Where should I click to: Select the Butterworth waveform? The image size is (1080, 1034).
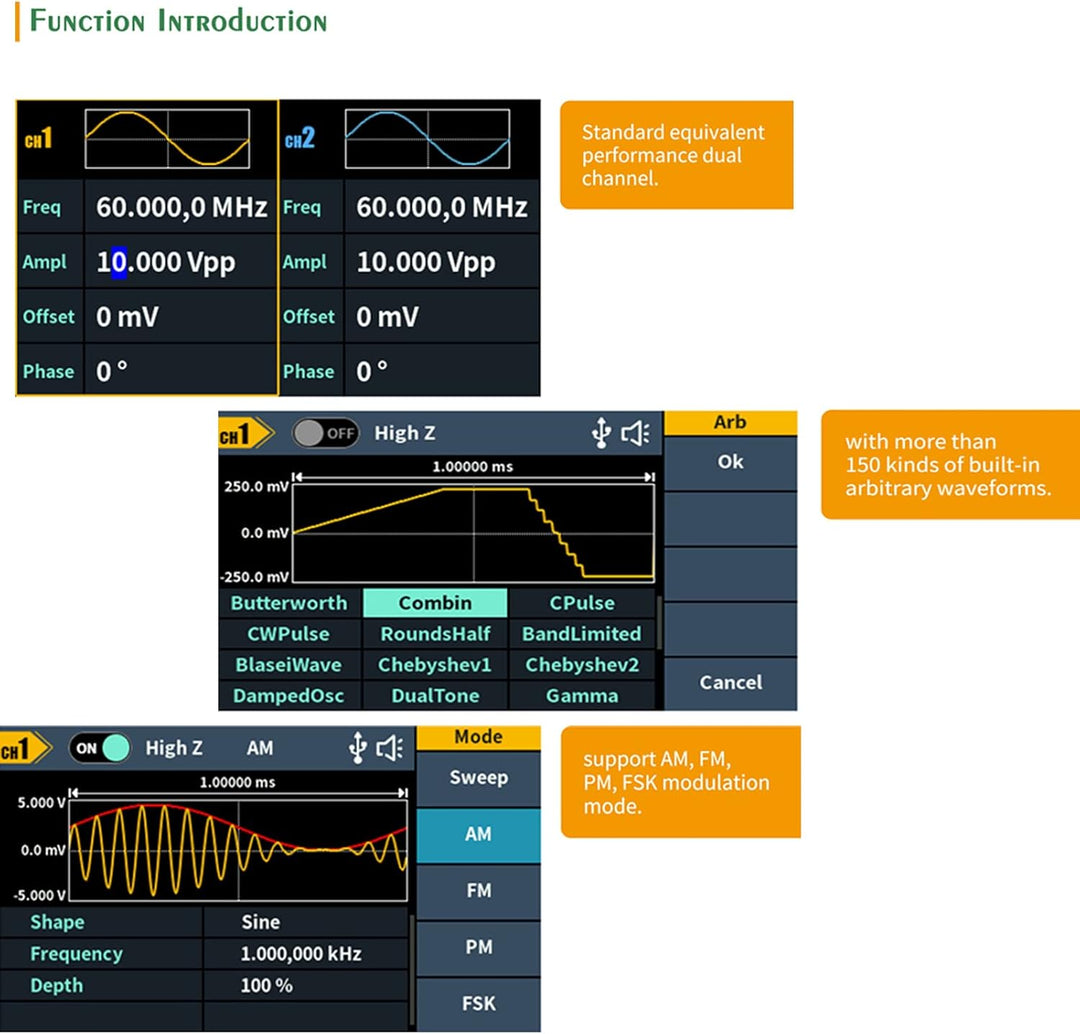(x=289, y=603)
